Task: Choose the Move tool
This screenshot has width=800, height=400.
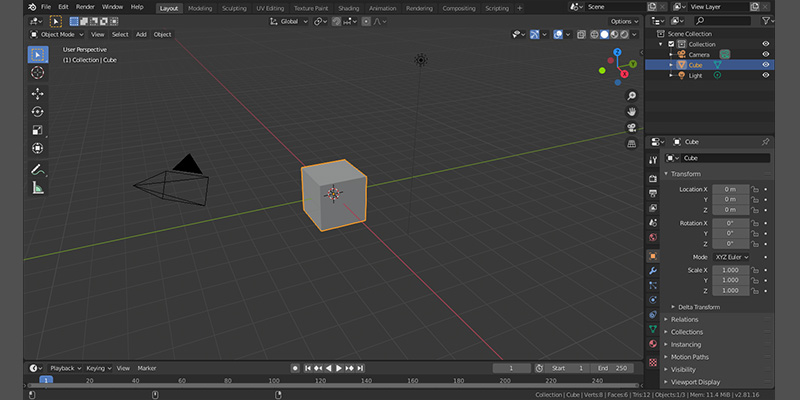Action: coord(38,93)
